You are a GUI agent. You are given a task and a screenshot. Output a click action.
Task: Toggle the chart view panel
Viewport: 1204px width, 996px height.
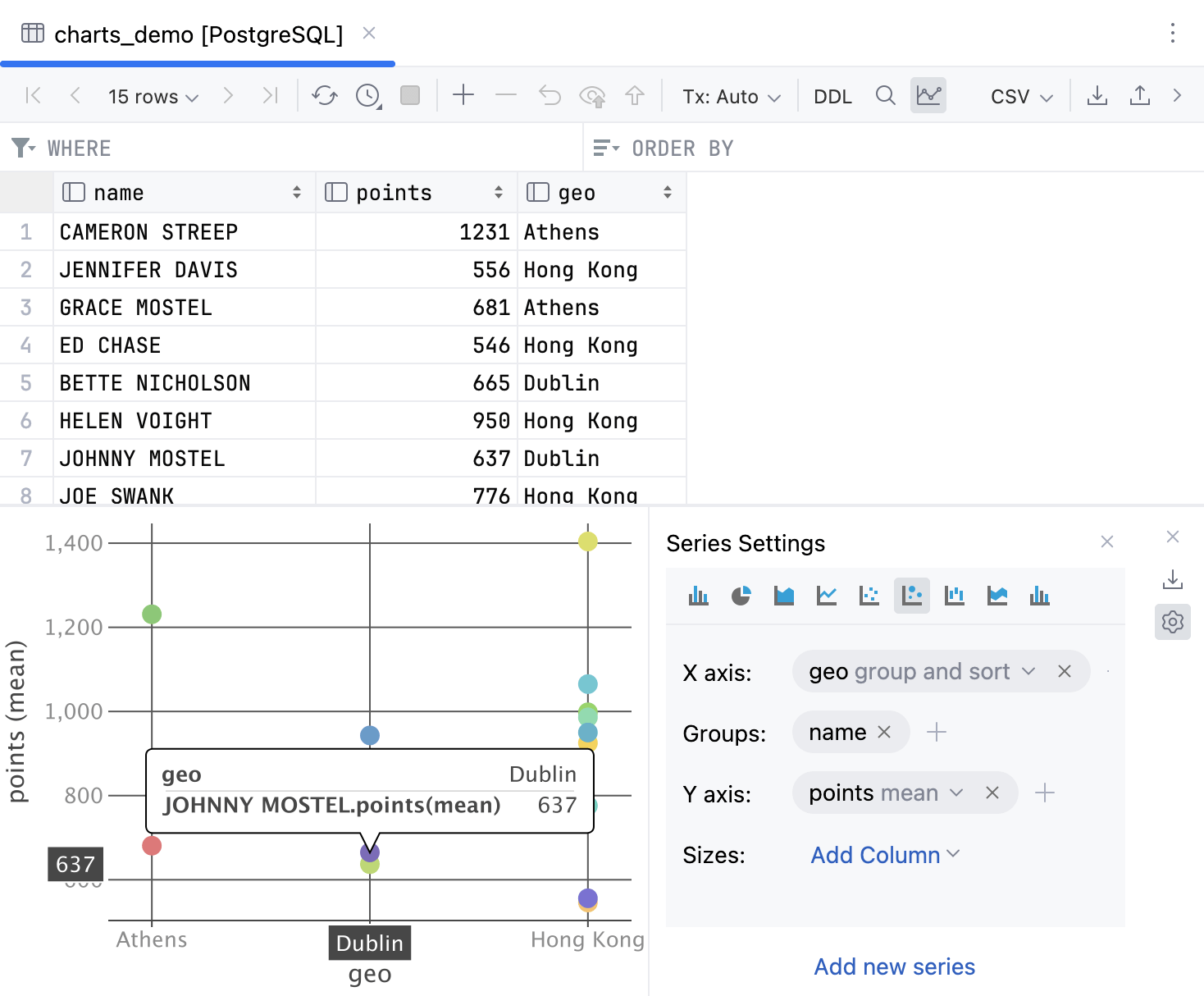[928, 95]
